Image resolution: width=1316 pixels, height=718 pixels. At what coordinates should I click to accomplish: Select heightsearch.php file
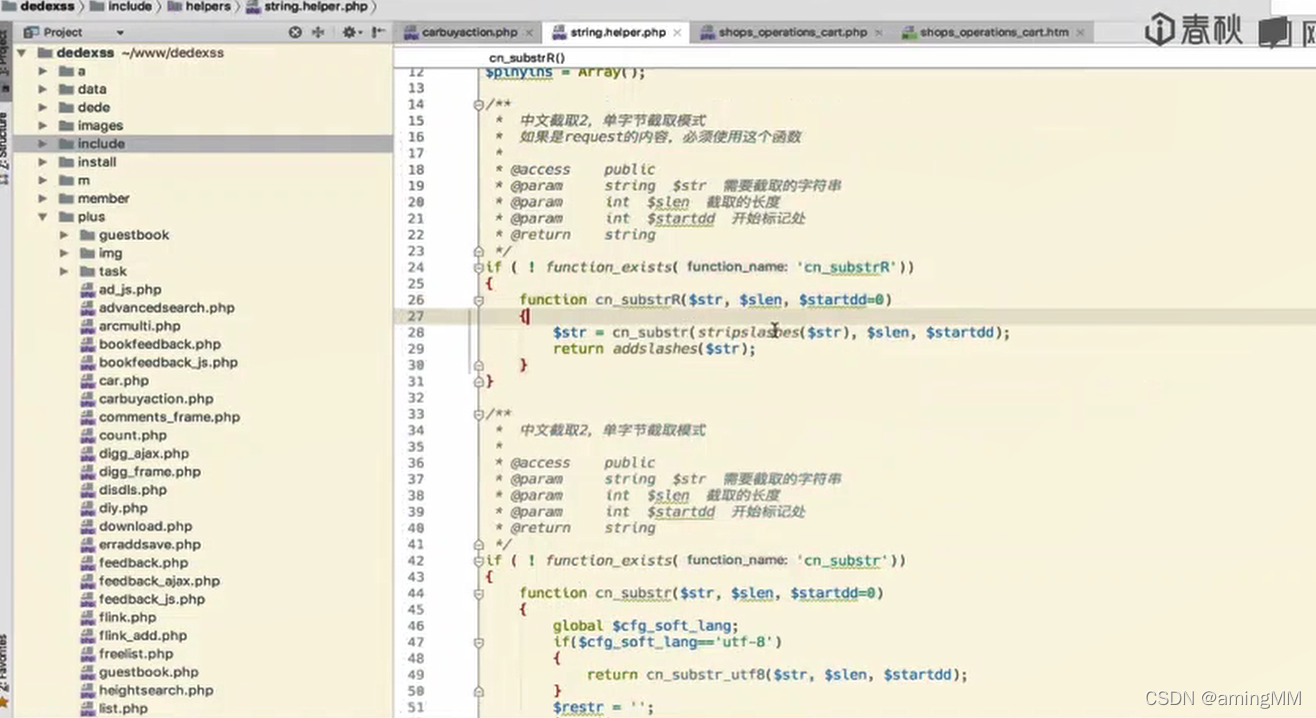tap(155, 690)
